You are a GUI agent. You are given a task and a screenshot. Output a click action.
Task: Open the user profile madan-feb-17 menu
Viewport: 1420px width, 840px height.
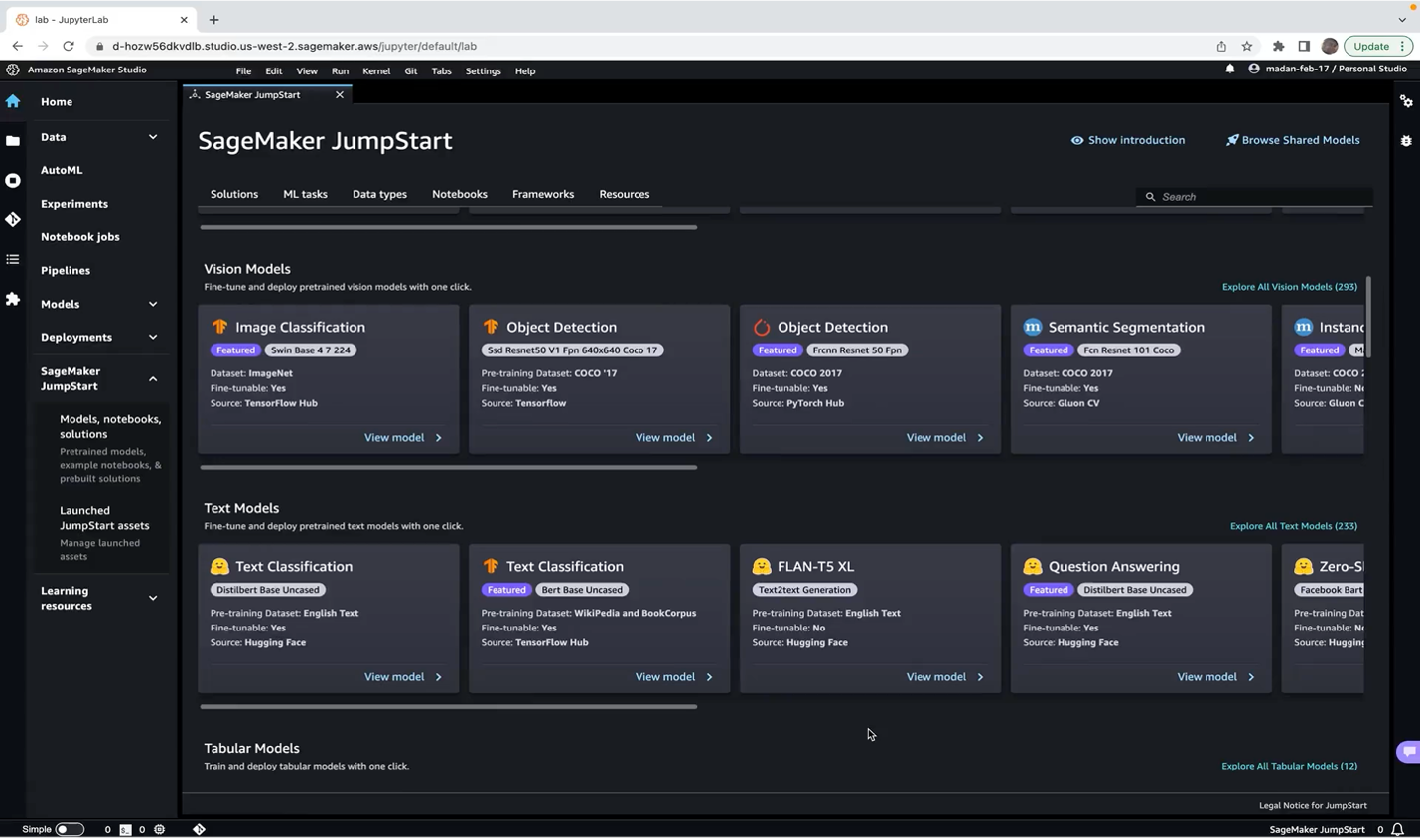(x=1328, y=69)
